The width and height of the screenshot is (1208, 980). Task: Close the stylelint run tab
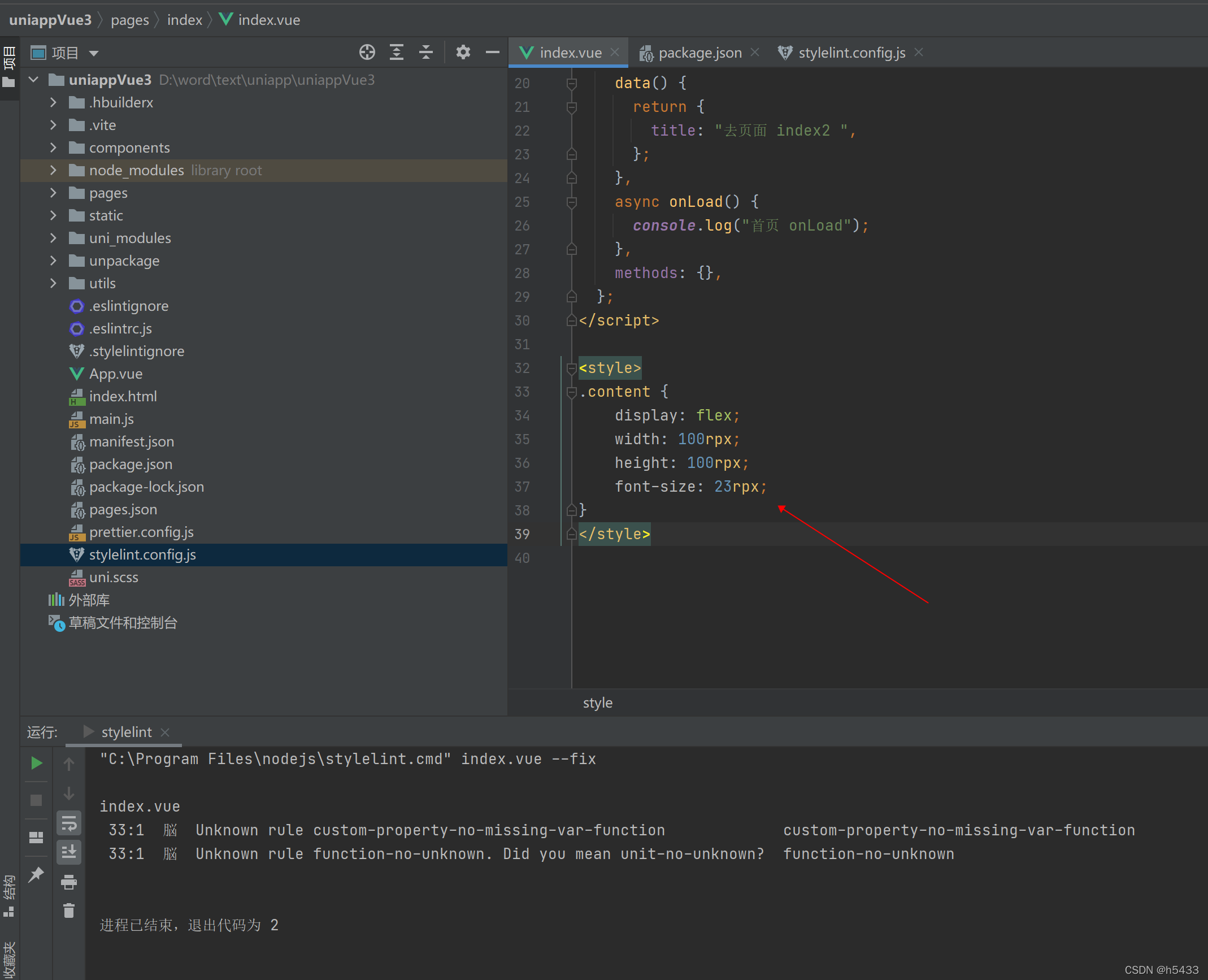[x=165, y=732]
